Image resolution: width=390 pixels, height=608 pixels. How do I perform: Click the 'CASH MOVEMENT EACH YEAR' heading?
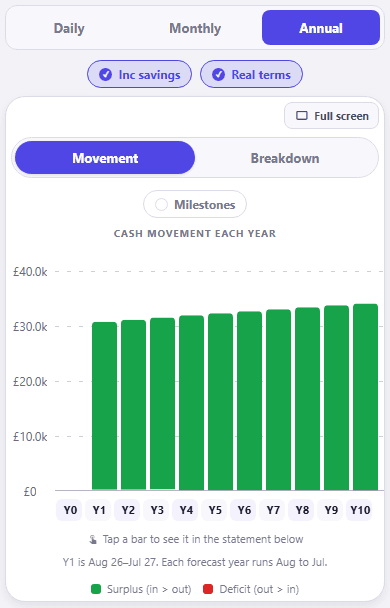(195, 233)
